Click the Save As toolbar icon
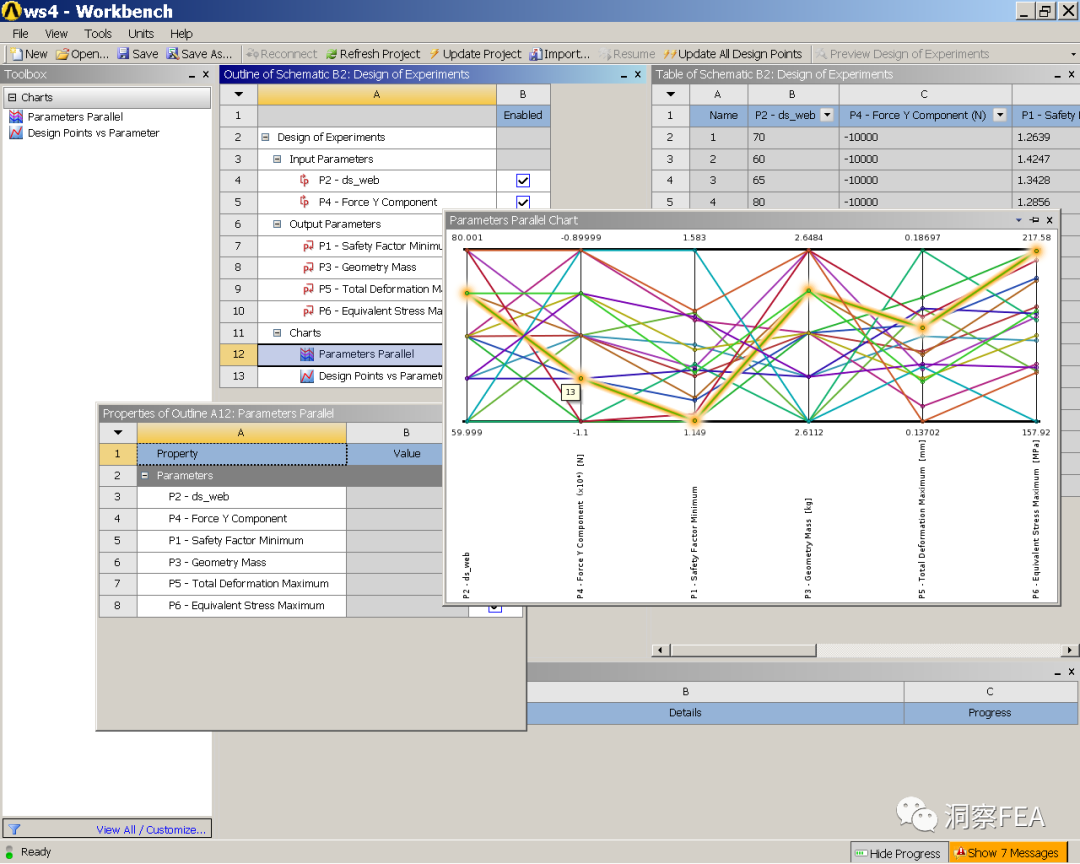The width and height of the screenshot is (1080, 864). 173,54
